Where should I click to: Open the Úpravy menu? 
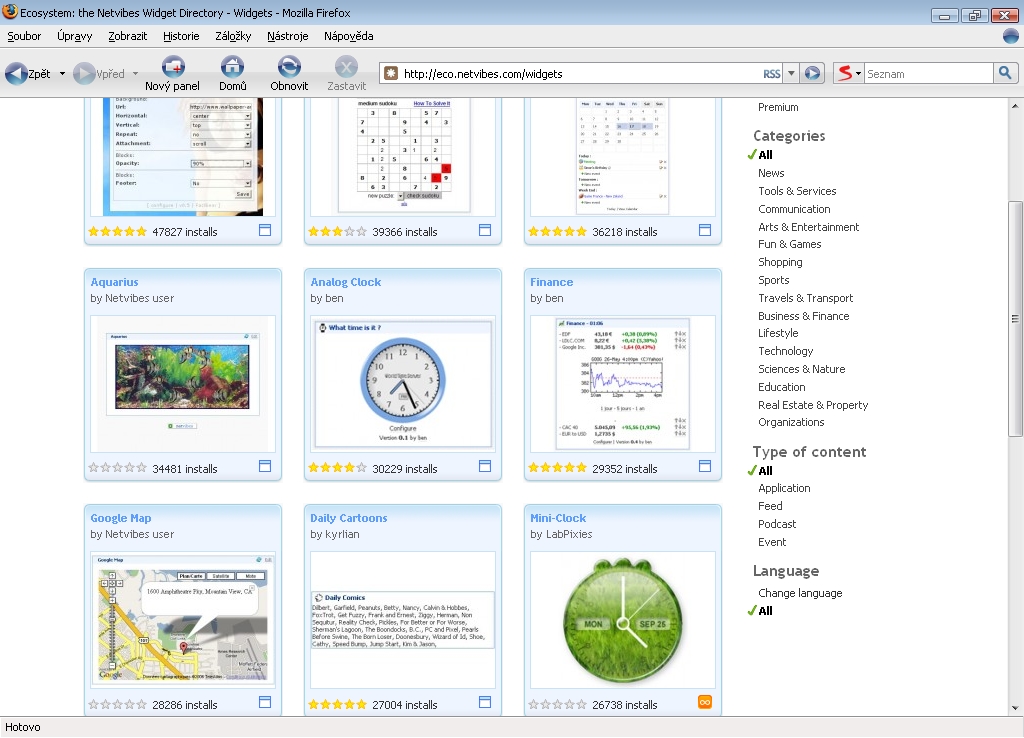pos(74,36)
